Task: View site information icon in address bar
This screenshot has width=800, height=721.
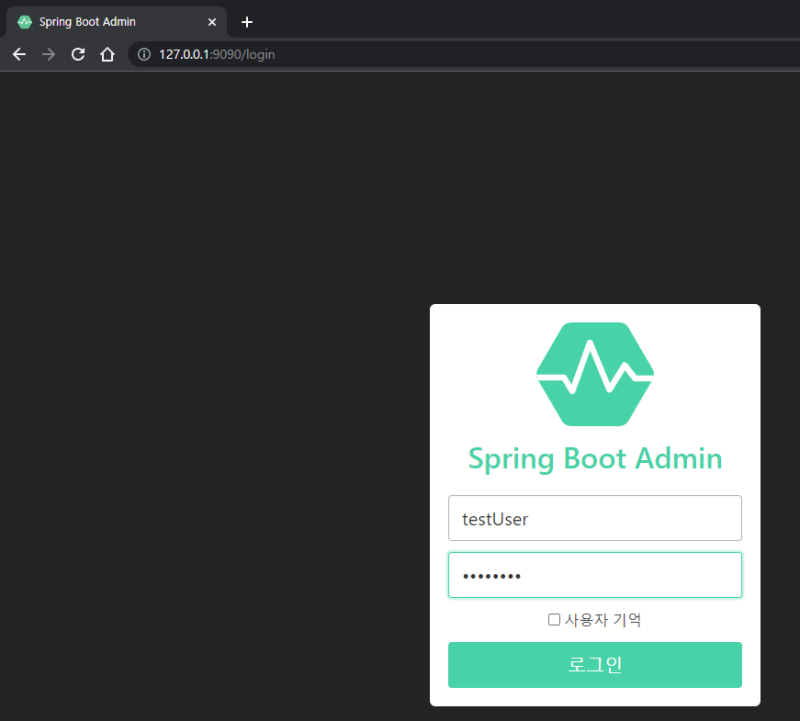Action: tap(144, 54)
